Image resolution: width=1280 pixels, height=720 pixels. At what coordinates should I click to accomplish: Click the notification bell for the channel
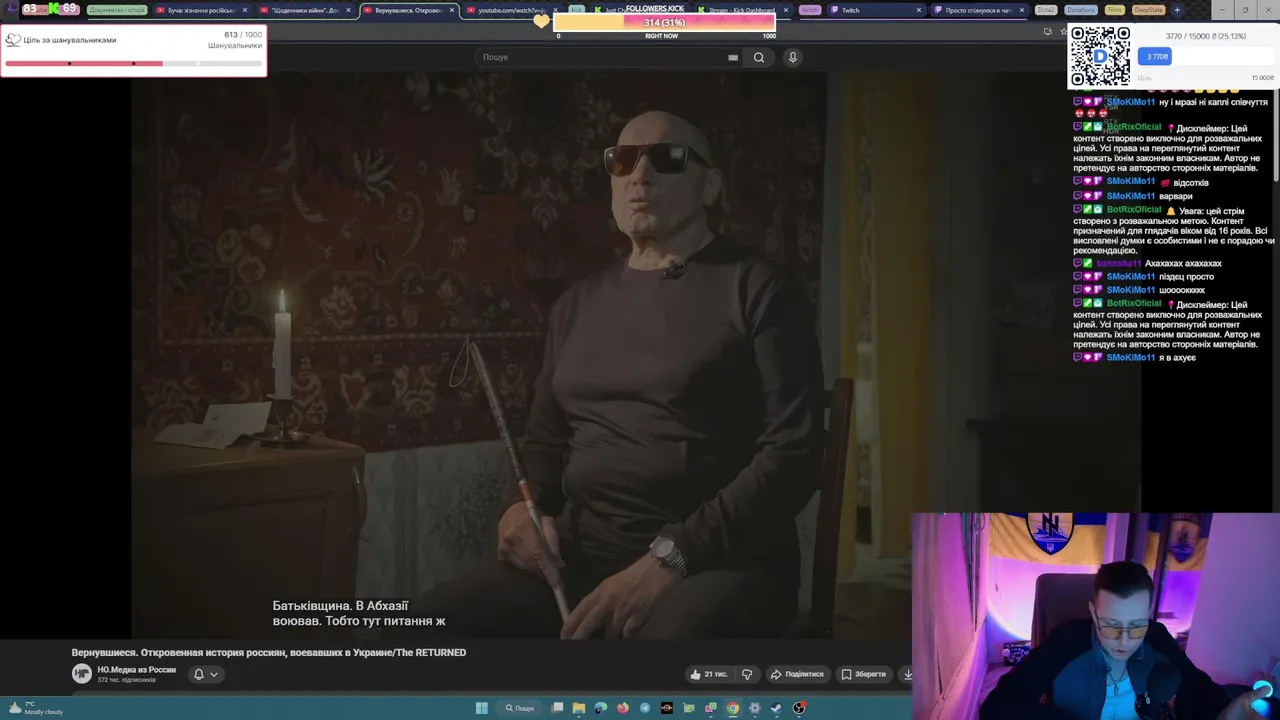(x=198, y=674)
